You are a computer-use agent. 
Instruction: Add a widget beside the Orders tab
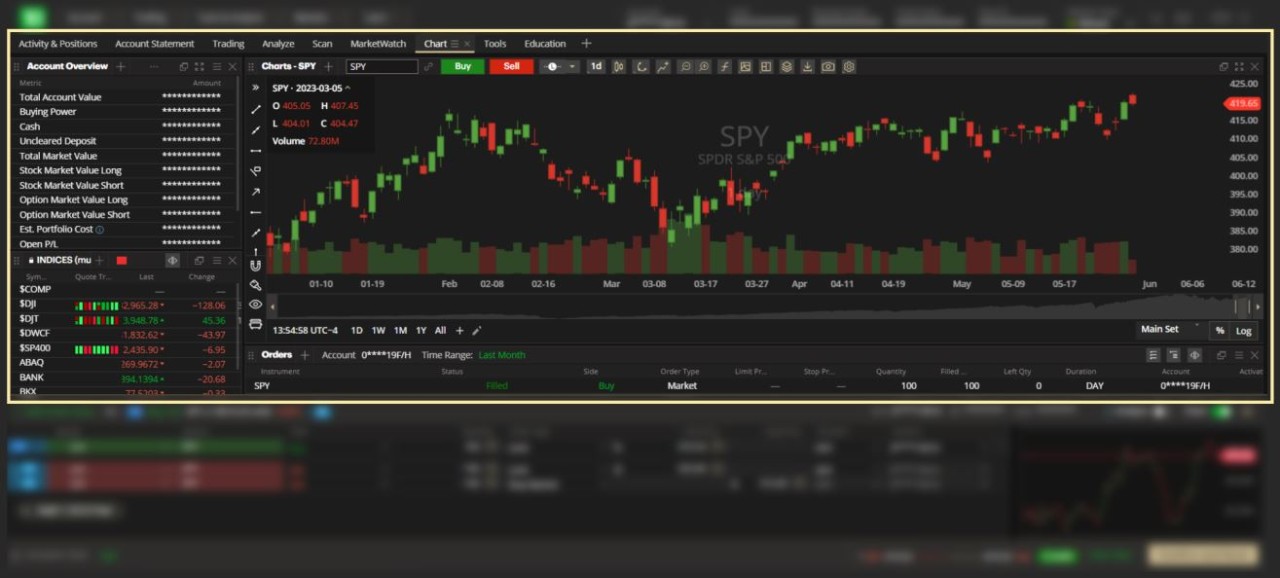tap(305, 355)
